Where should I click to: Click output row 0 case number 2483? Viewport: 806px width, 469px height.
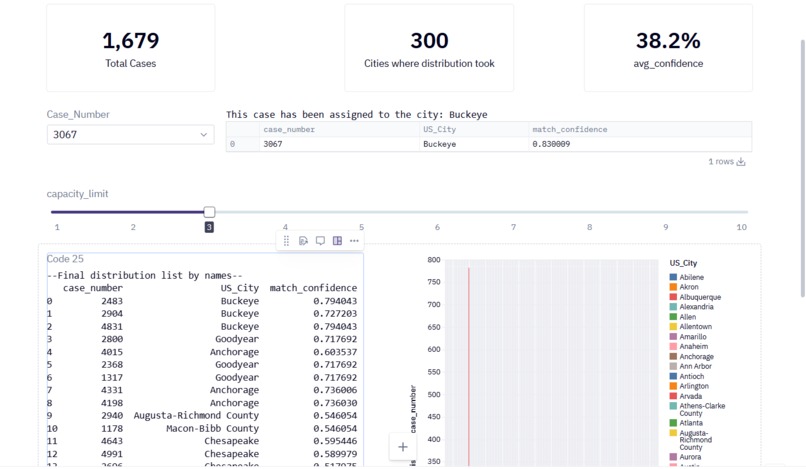click(112, 301)
